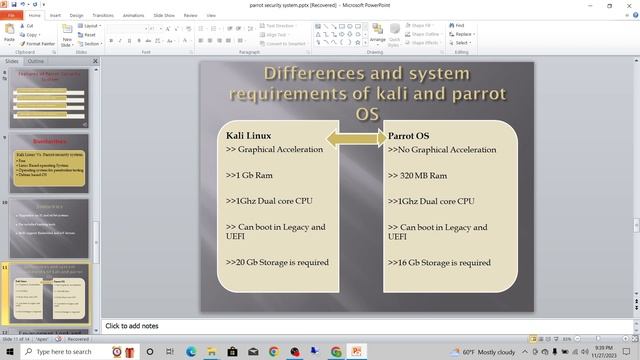Screen dimensions: 640x360
Task: Open the Shape Effects dropdown
Action: [423, 43]
